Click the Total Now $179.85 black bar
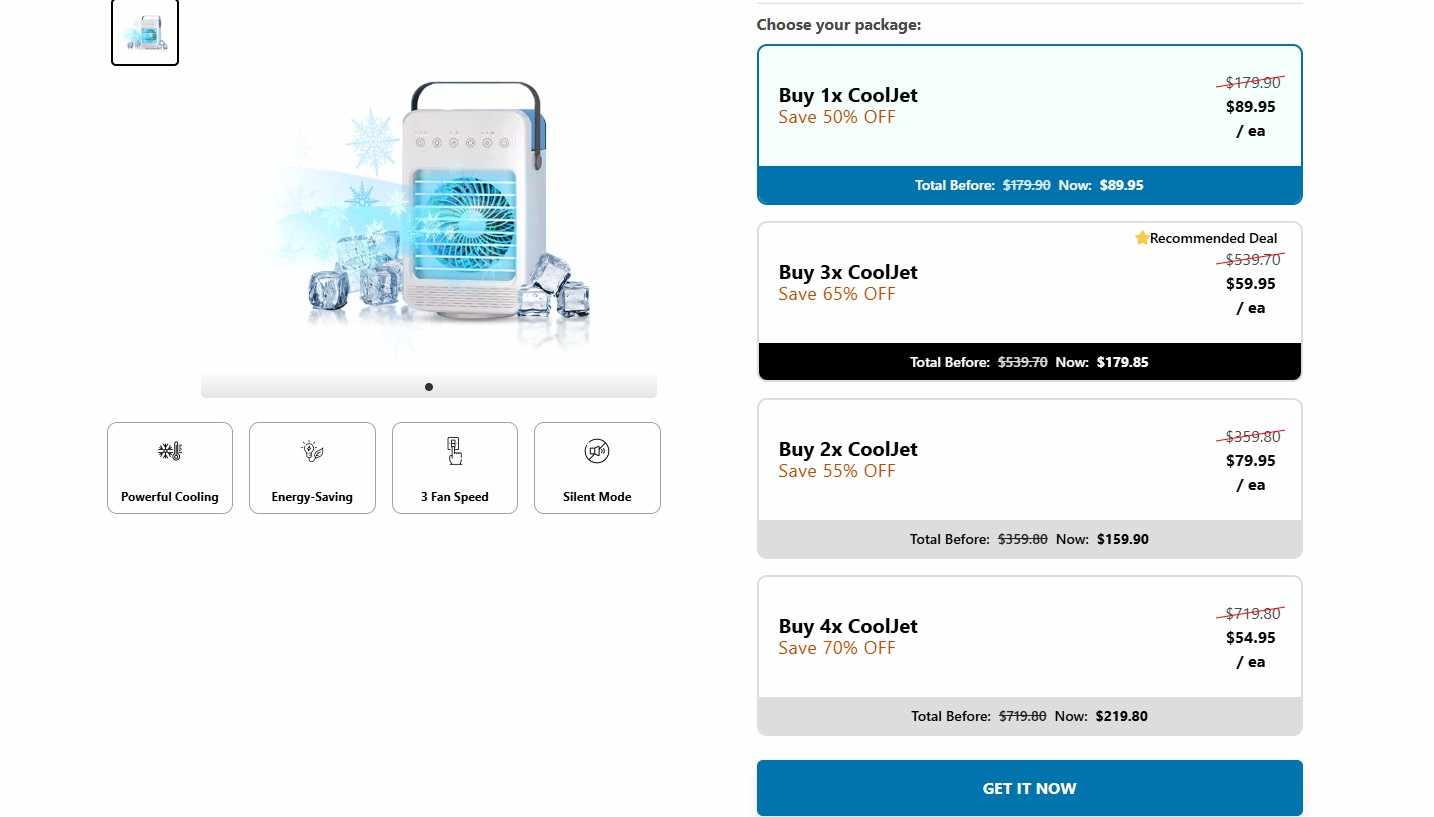 click(x=1030, y=362)
